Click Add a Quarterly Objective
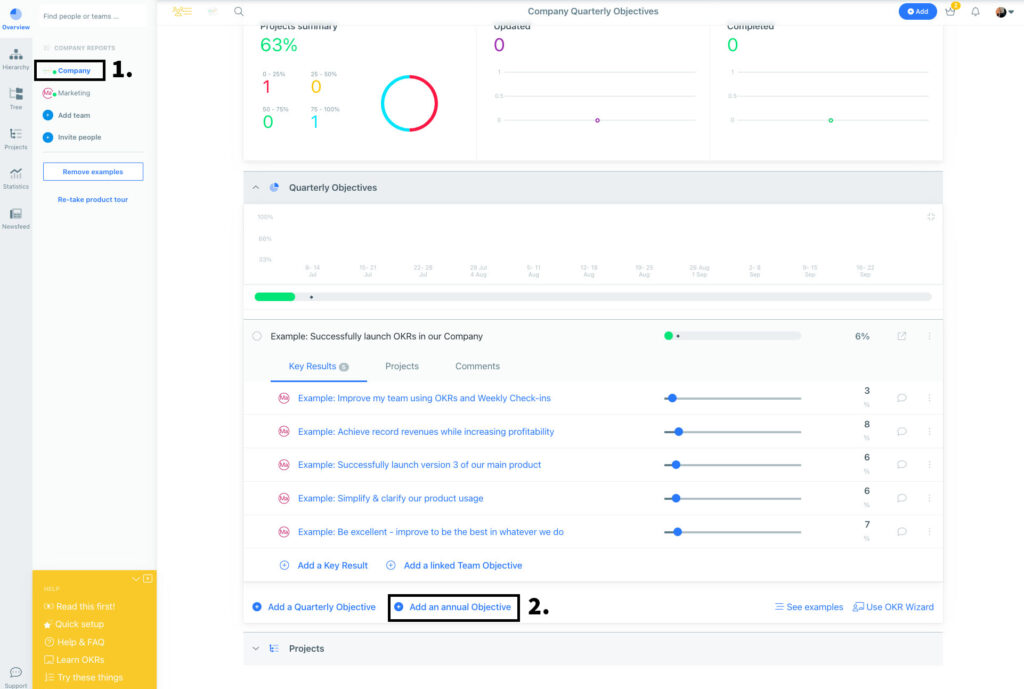This screenshot has height=689, width=1024. (x=314, y=607)
